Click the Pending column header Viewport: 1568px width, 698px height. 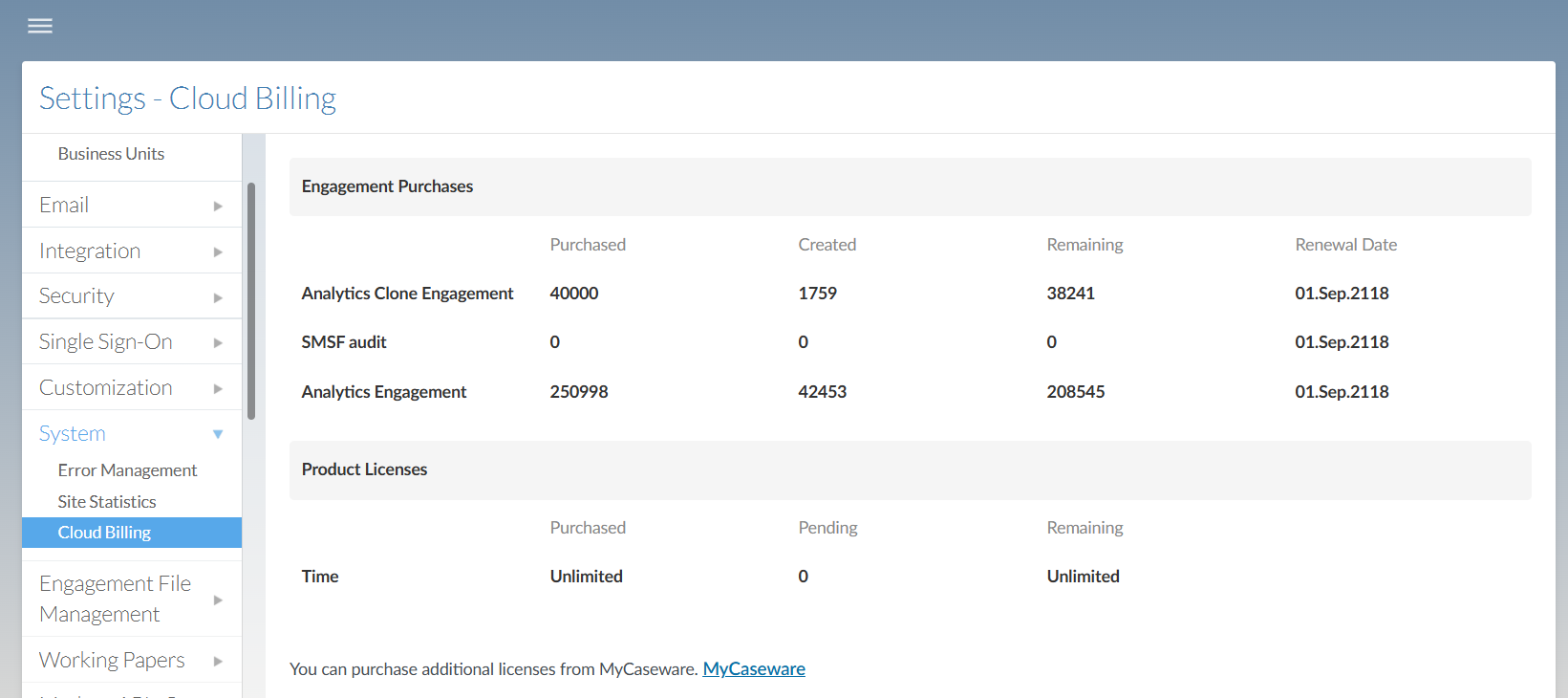(x=828, y=528)
